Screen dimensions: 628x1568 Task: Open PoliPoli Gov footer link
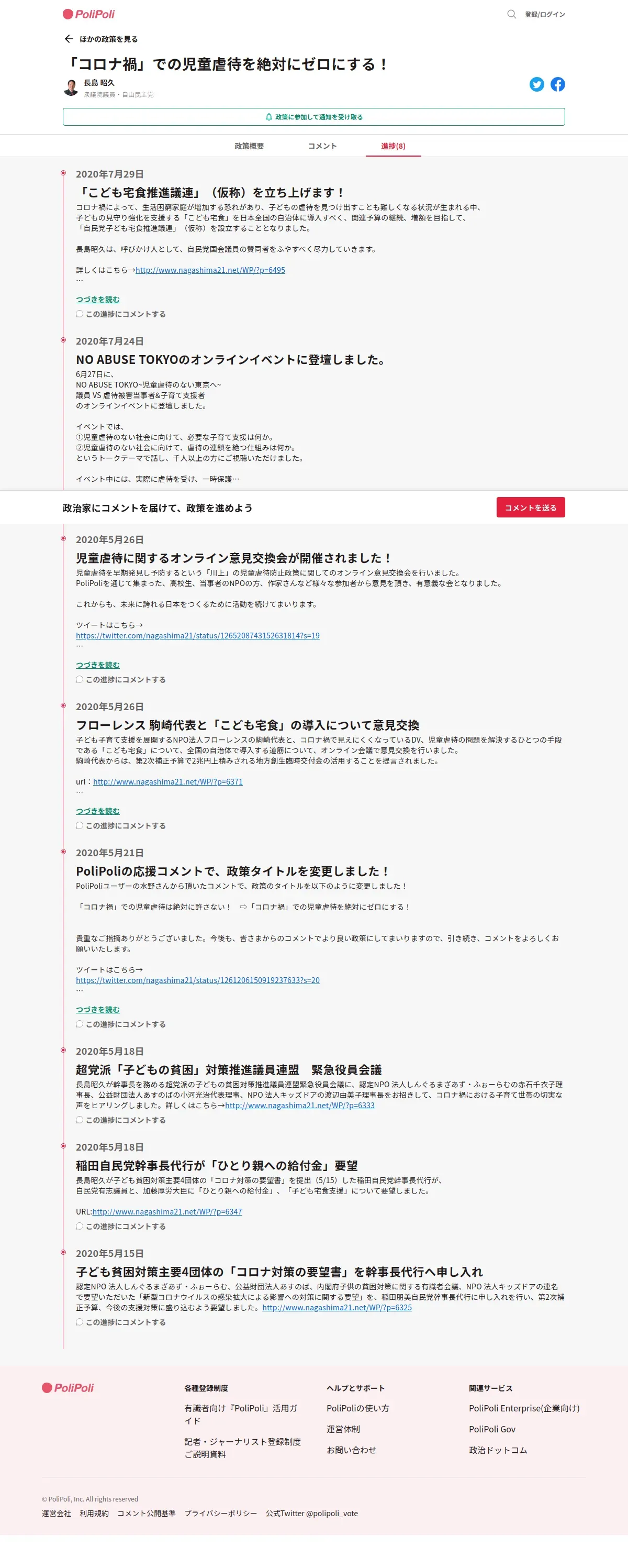click(492, 1429)
